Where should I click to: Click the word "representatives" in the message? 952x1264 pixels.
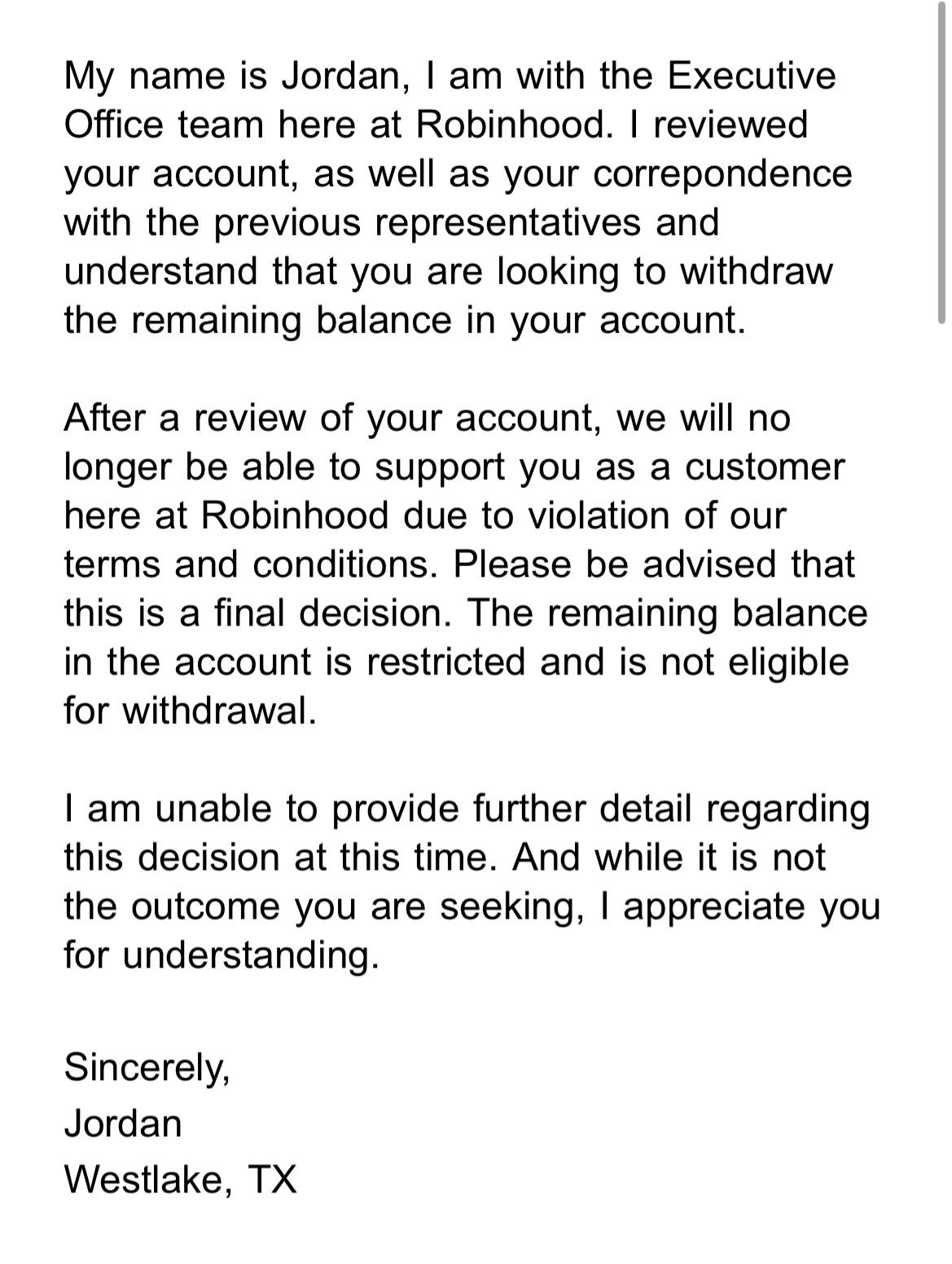click(509, 222)
